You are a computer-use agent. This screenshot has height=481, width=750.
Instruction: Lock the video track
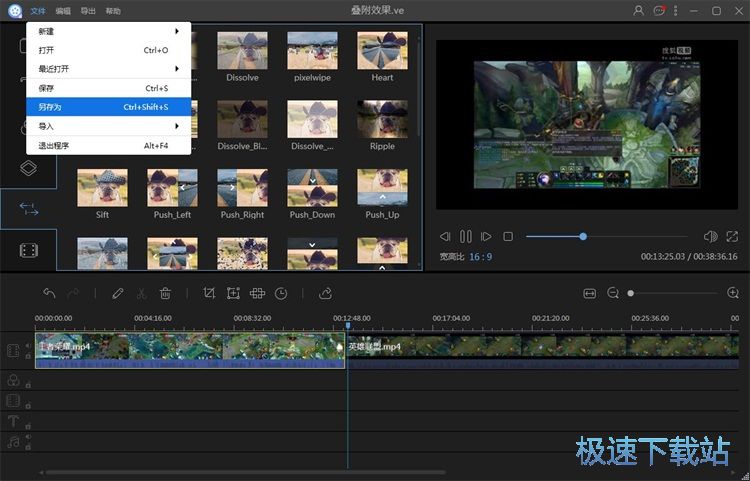coord(28,356)
